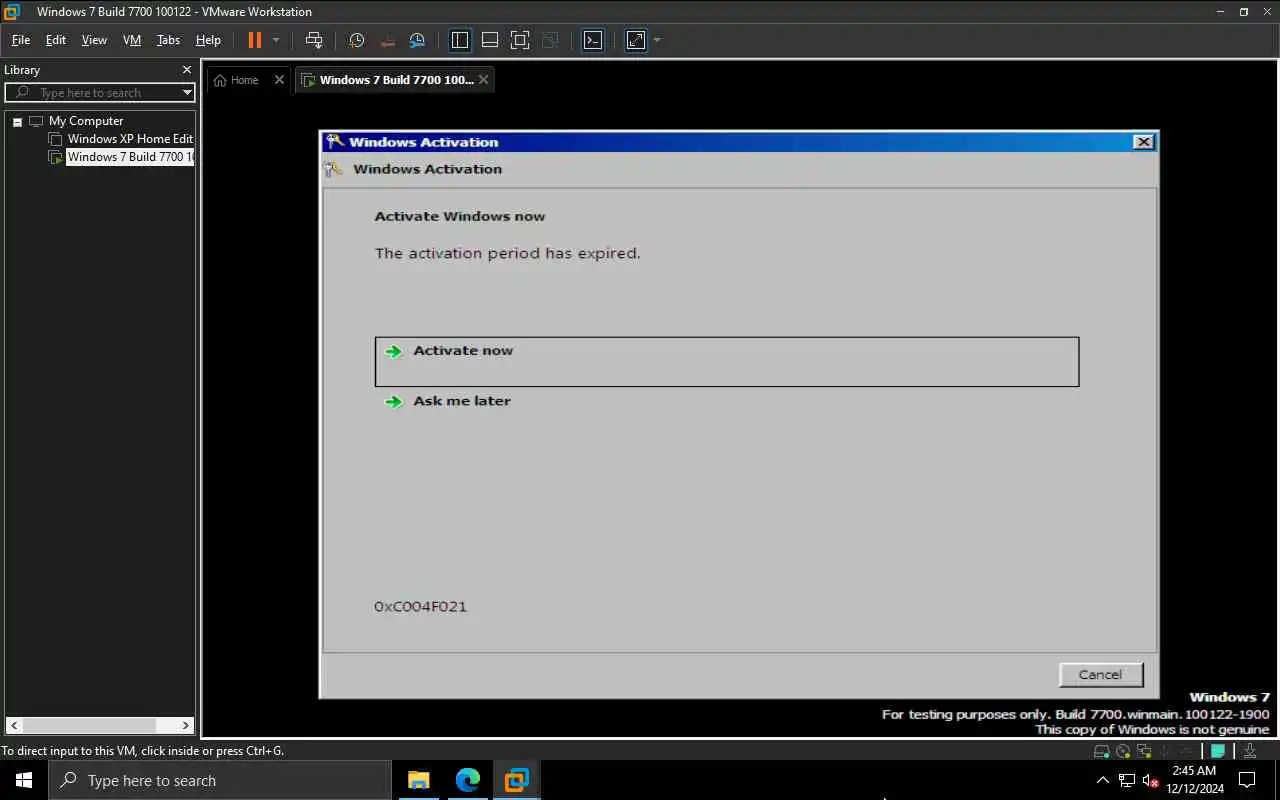Choose Activate now option

tap(727, 361)
